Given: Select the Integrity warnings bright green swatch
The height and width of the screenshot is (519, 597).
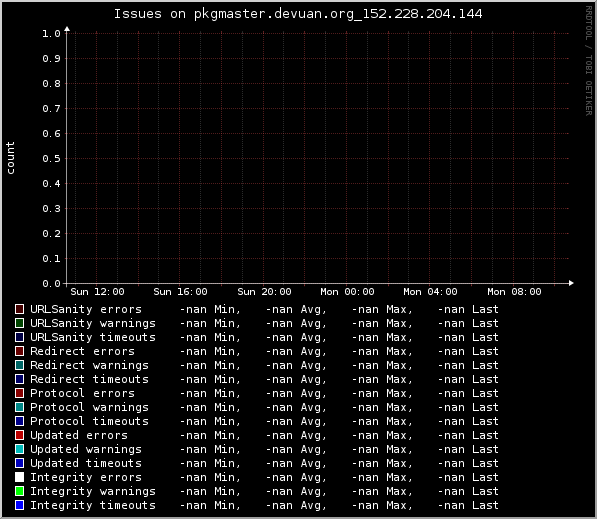Looking at the screenshot, I should click(19, 491).
